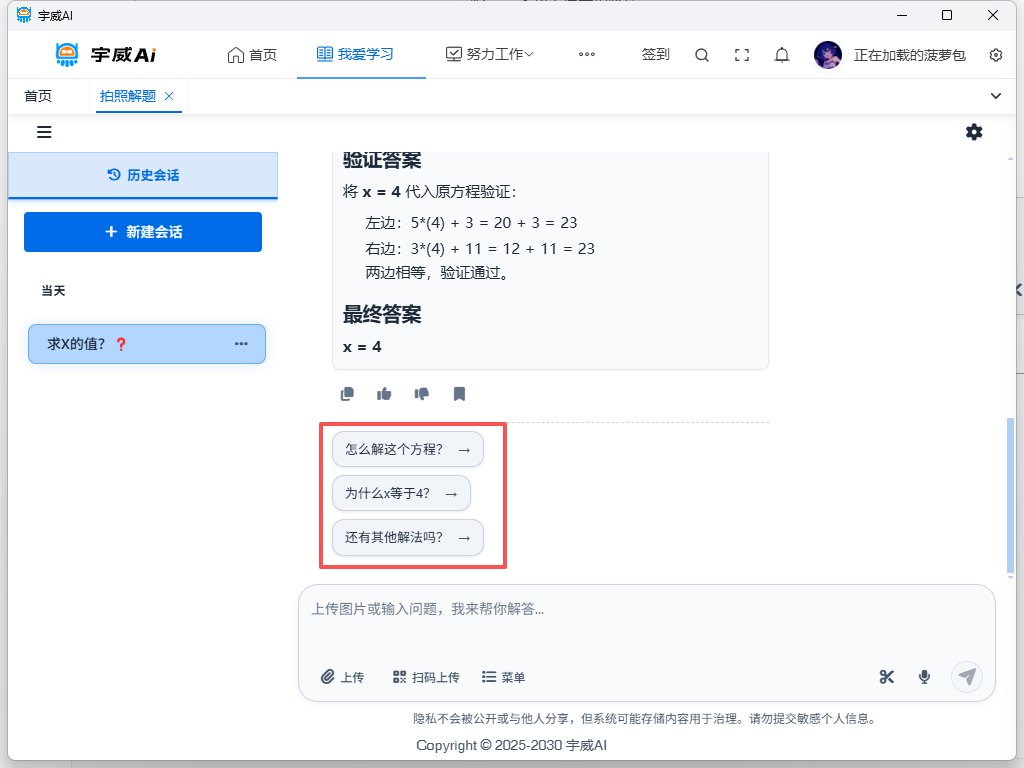This screenshot has height=768, width=1024.
Task: Switch to the 首页 tab
Action: (x=38, y=96)
